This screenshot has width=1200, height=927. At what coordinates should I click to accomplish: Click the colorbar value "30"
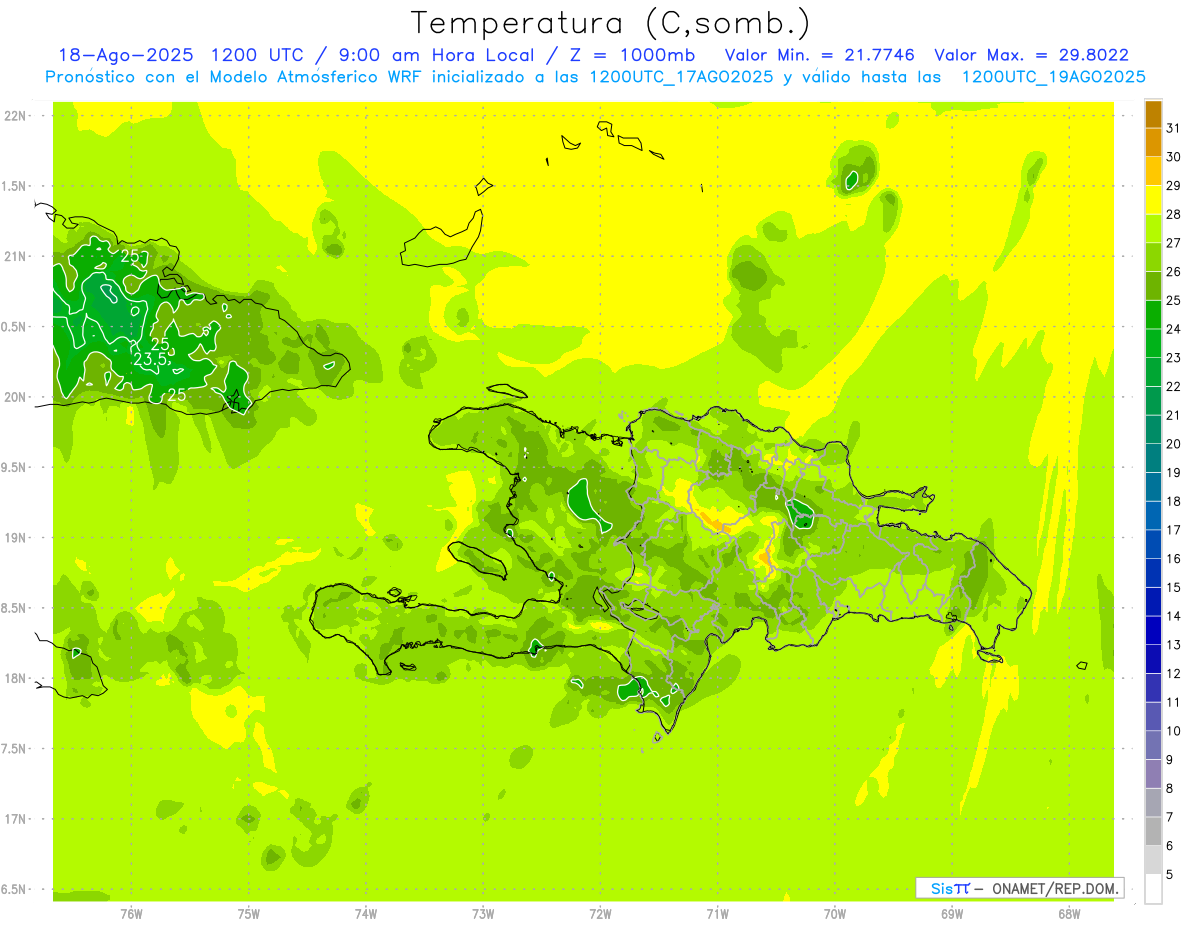[x=1174, y=156]
